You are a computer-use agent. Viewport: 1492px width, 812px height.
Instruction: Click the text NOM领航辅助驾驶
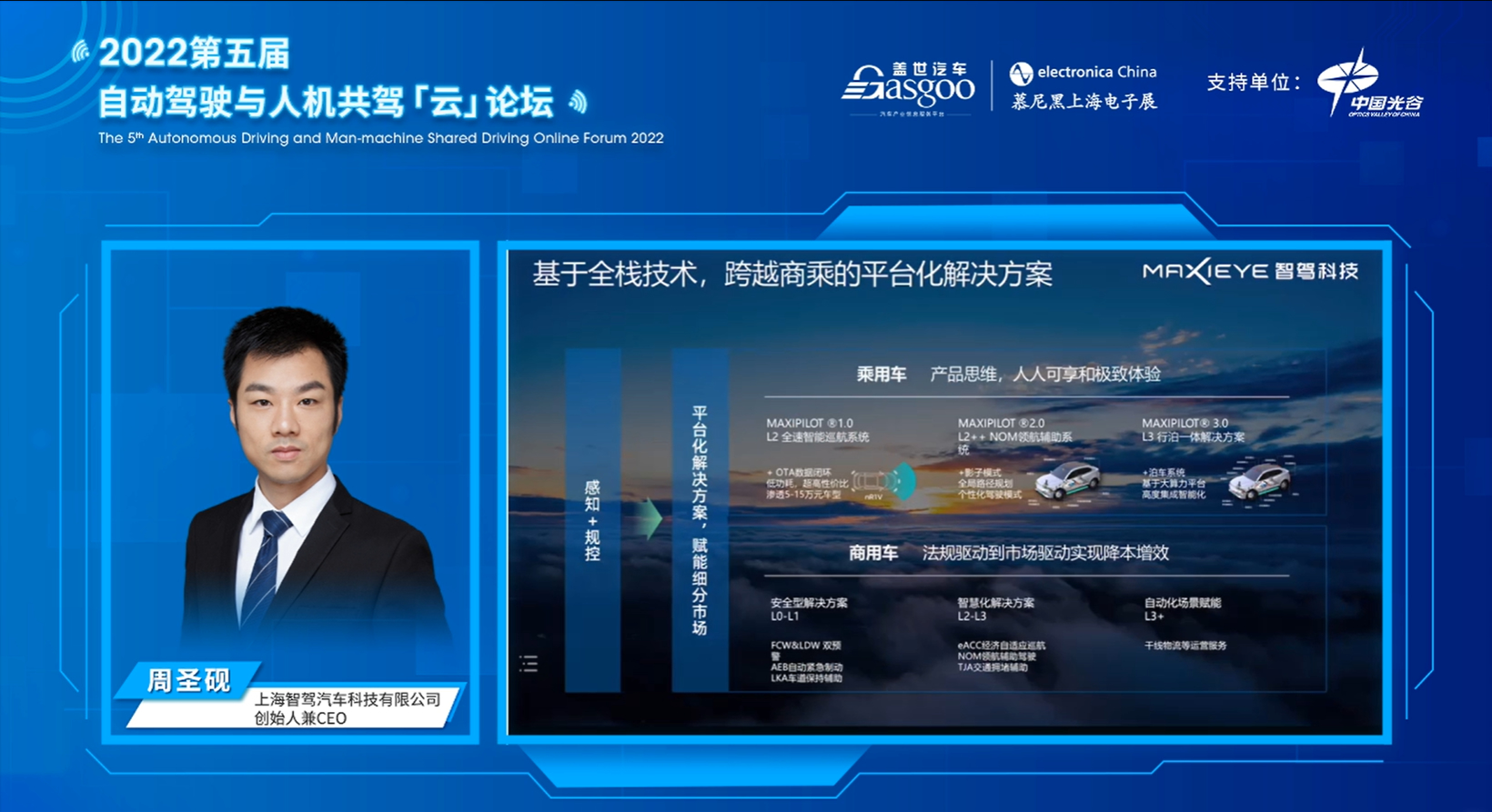coord(996,657)
